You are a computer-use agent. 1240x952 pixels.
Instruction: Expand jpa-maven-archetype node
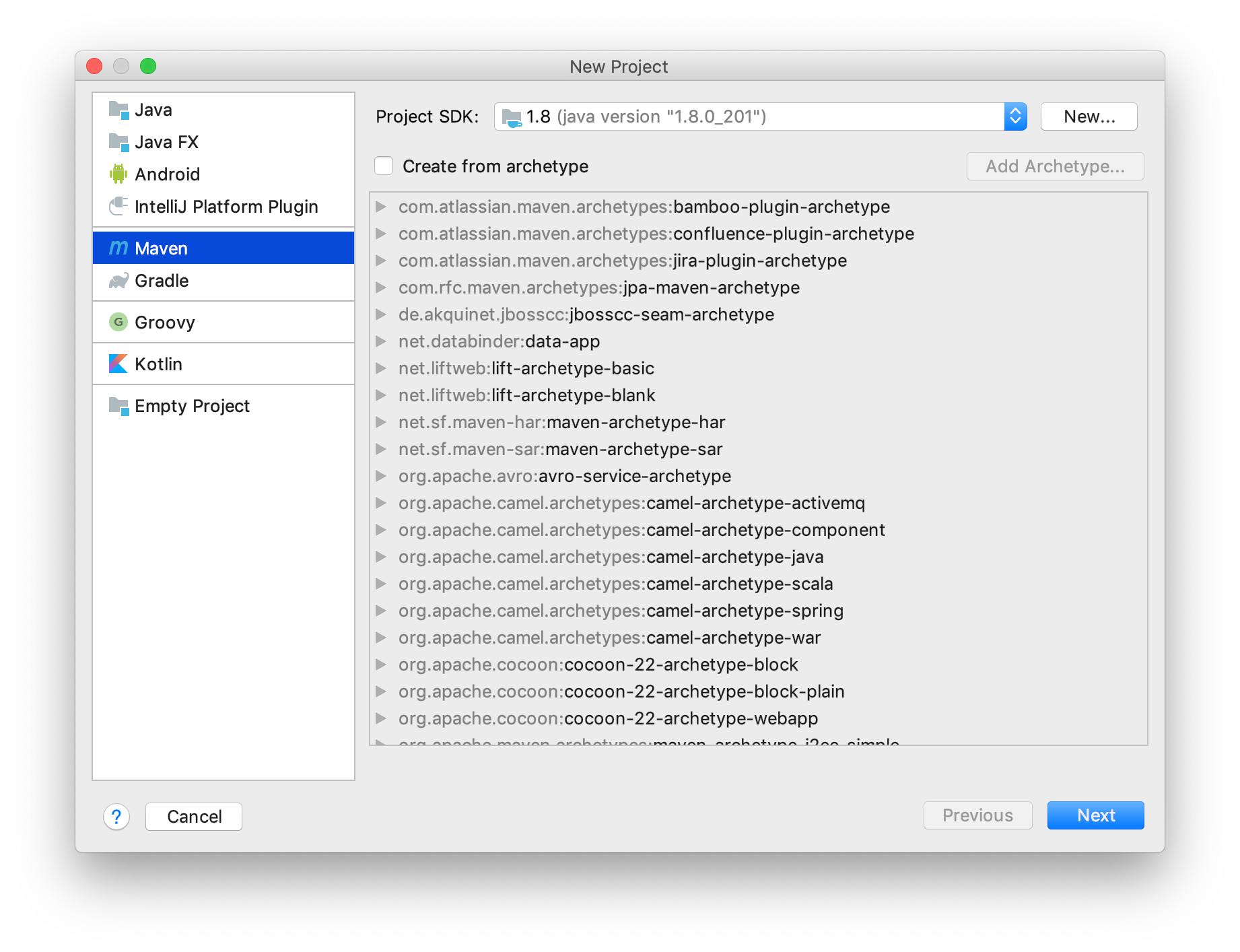[x=381, y=287]
